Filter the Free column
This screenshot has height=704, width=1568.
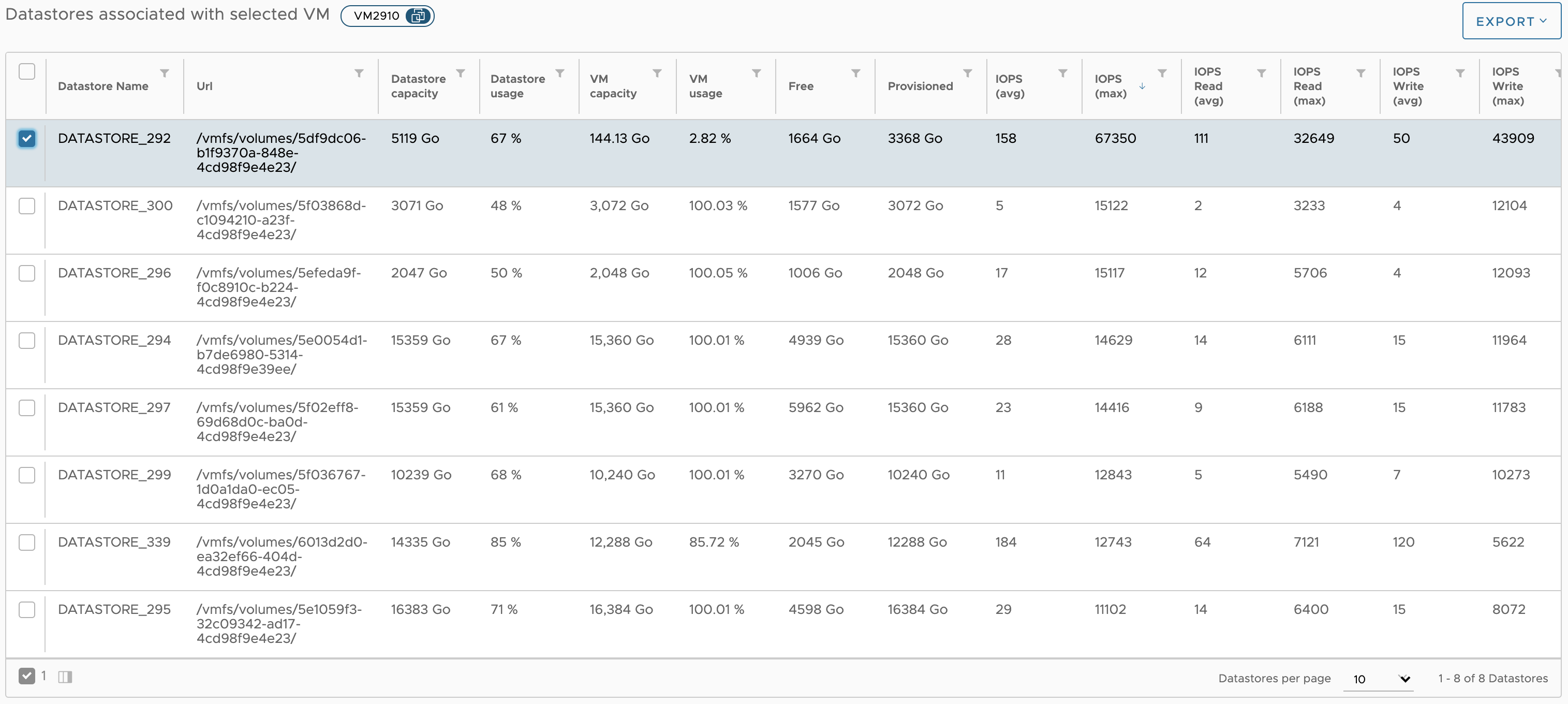856,73
